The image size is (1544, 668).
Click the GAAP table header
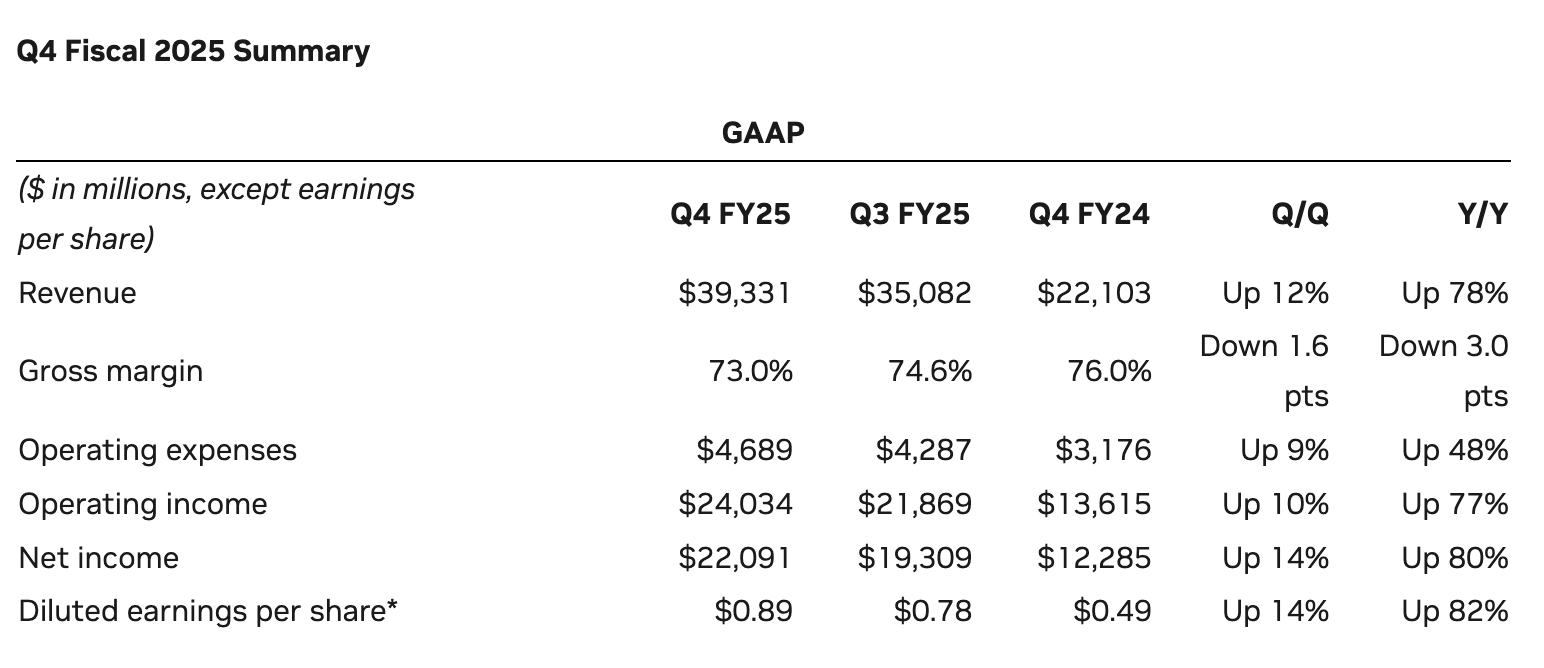pyautogui.click(x=763, y=132)
